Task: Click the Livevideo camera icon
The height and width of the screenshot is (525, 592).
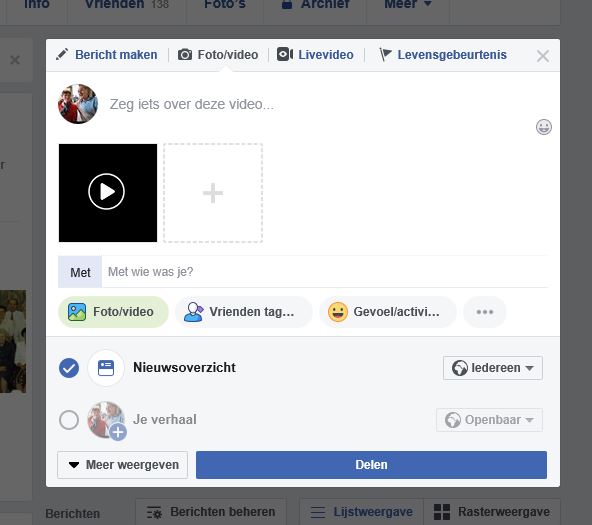Action: click(285, 54)
